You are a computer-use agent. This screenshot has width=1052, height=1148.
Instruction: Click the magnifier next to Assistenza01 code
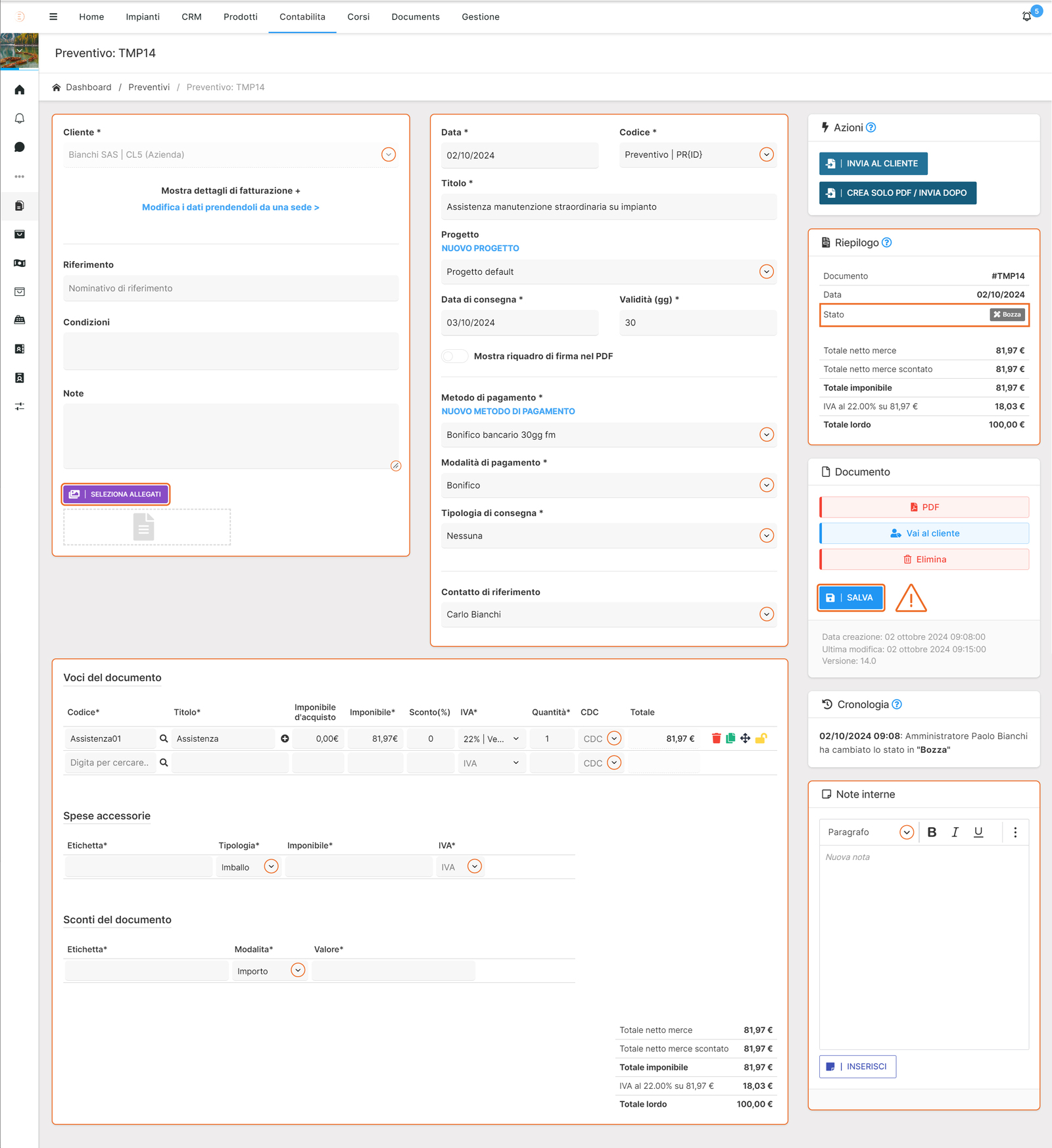(164, 738)
